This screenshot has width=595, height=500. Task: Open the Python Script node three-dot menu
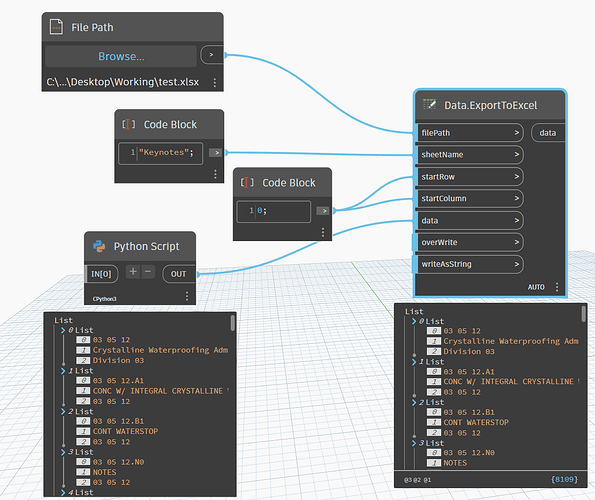[x=187, y=296]
